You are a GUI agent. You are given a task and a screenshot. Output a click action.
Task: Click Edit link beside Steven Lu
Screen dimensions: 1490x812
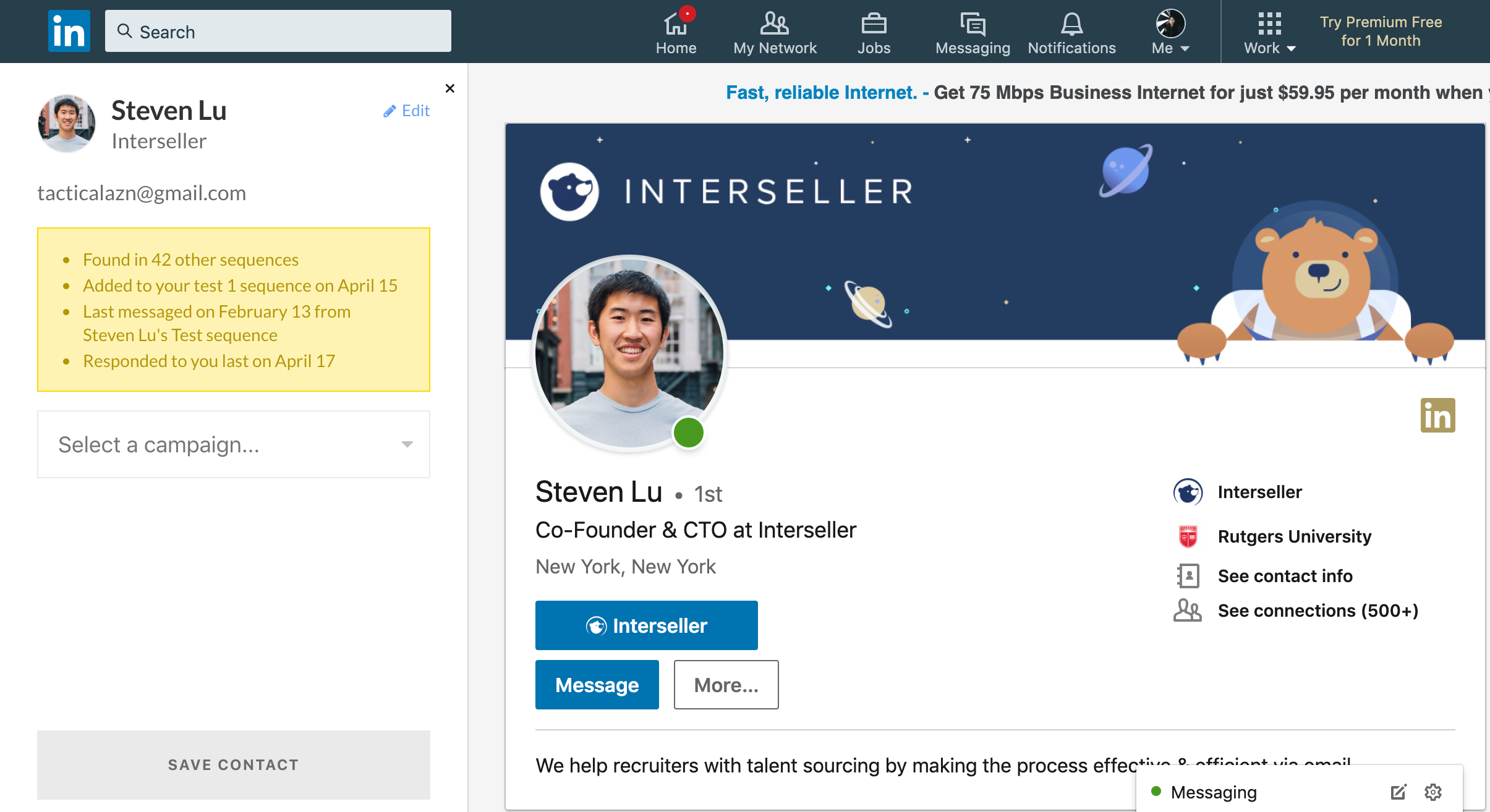click(407, 111)
